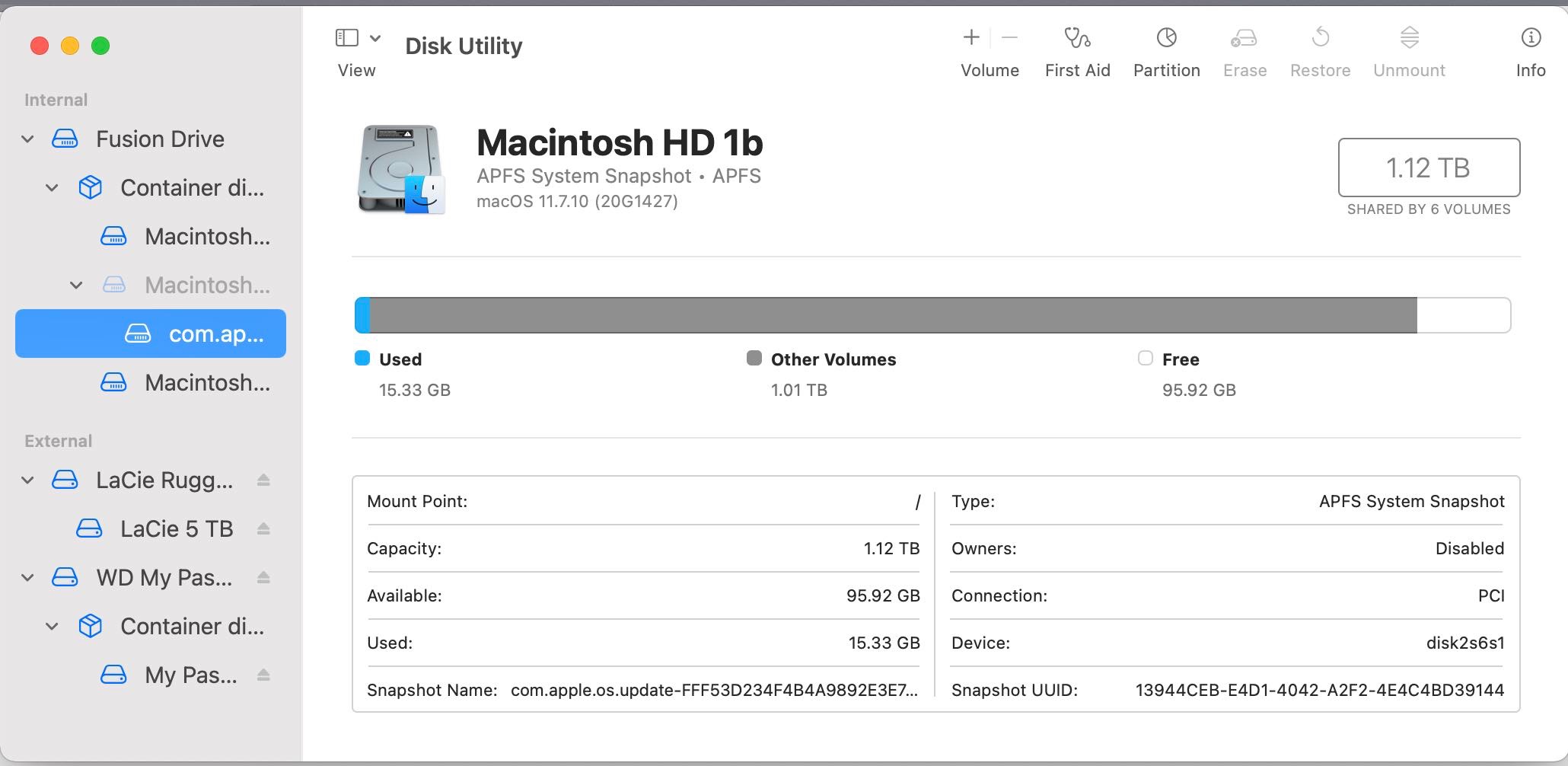Click the internal Container cube icon
The image size is (1568, 766).
pos(90,187)
